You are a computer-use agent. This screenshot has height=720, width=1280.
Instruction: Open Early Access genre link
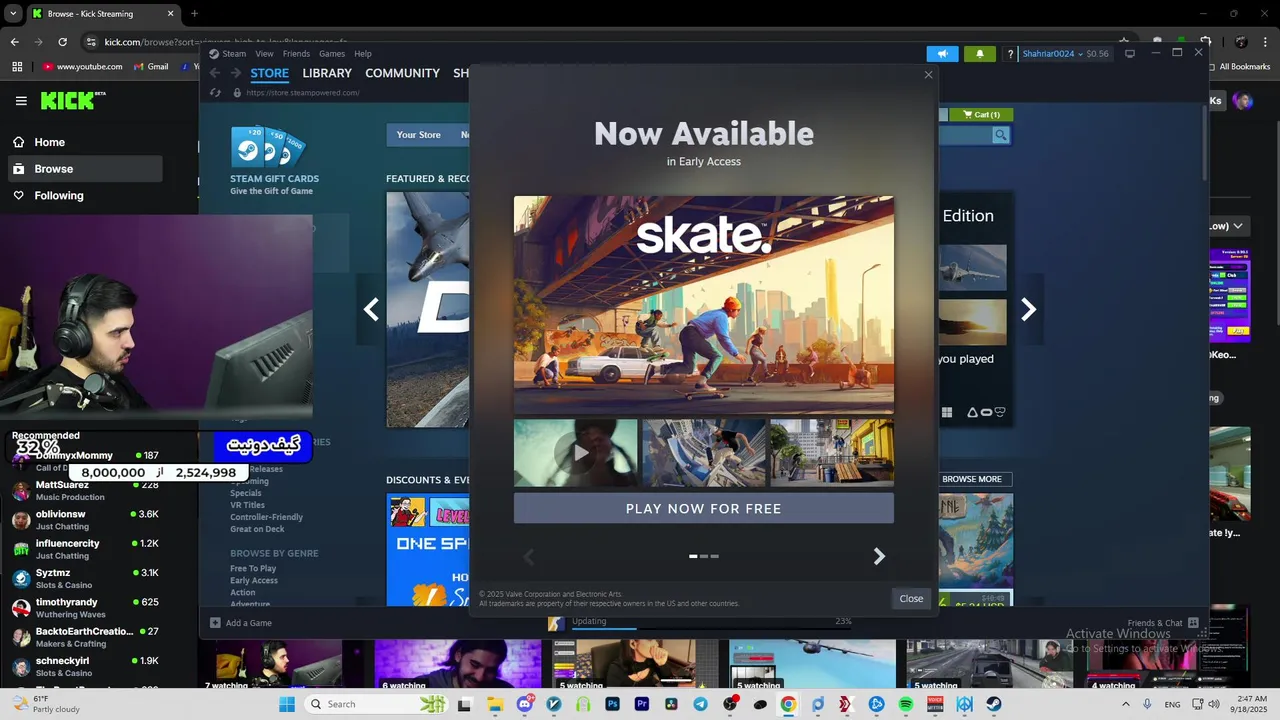point(254,580)
